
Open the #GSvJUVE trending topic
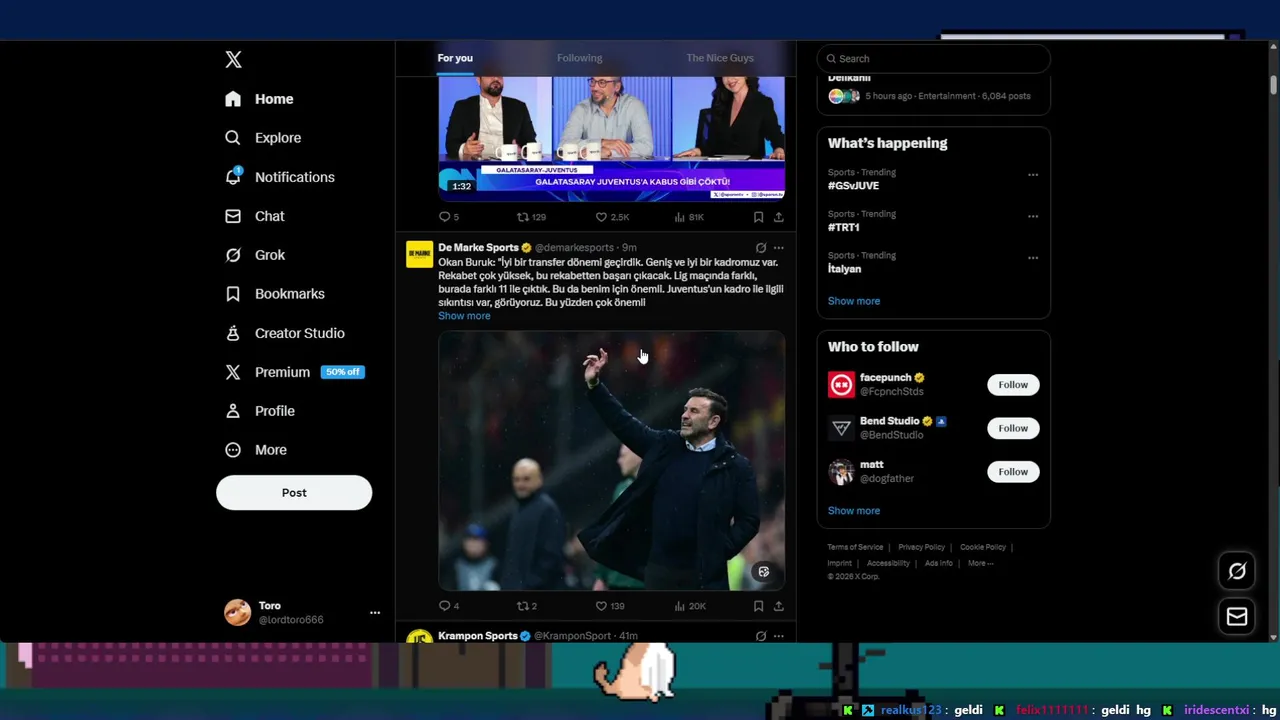(853, 185)
